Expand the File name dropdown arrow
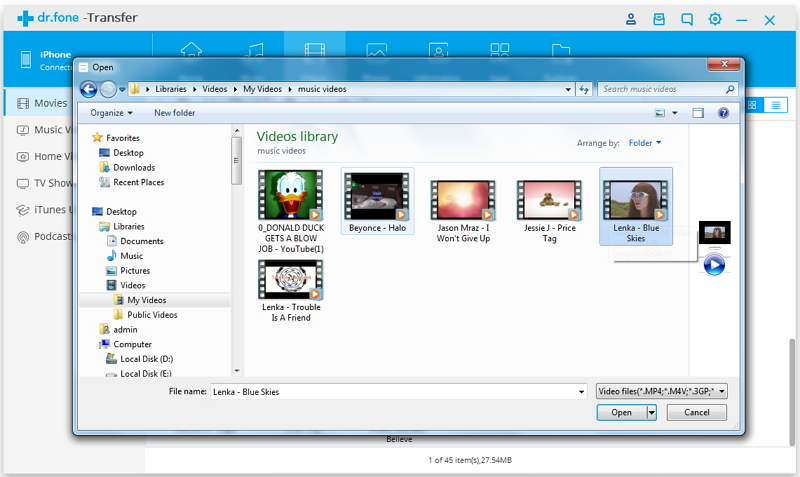The height and width of the screenshot is (477, 800). tap(581, 392)
